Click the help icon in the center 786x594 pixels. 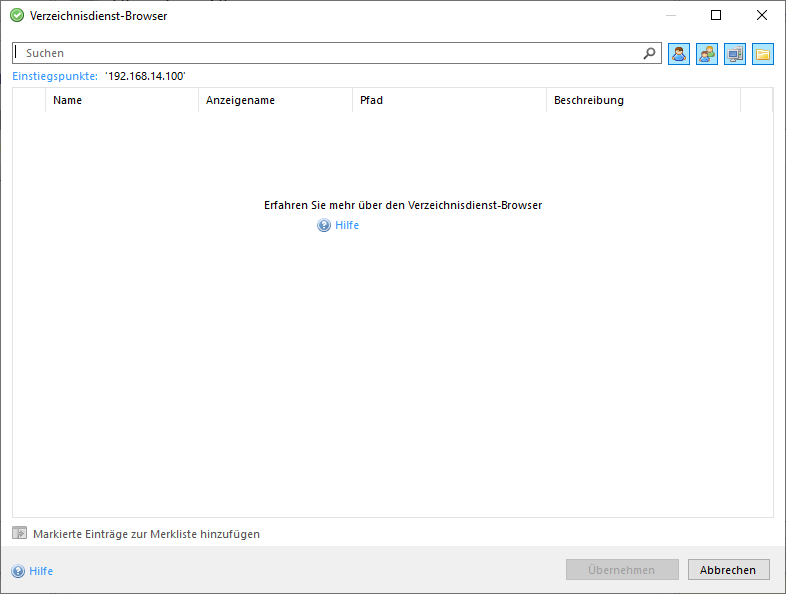324,226
